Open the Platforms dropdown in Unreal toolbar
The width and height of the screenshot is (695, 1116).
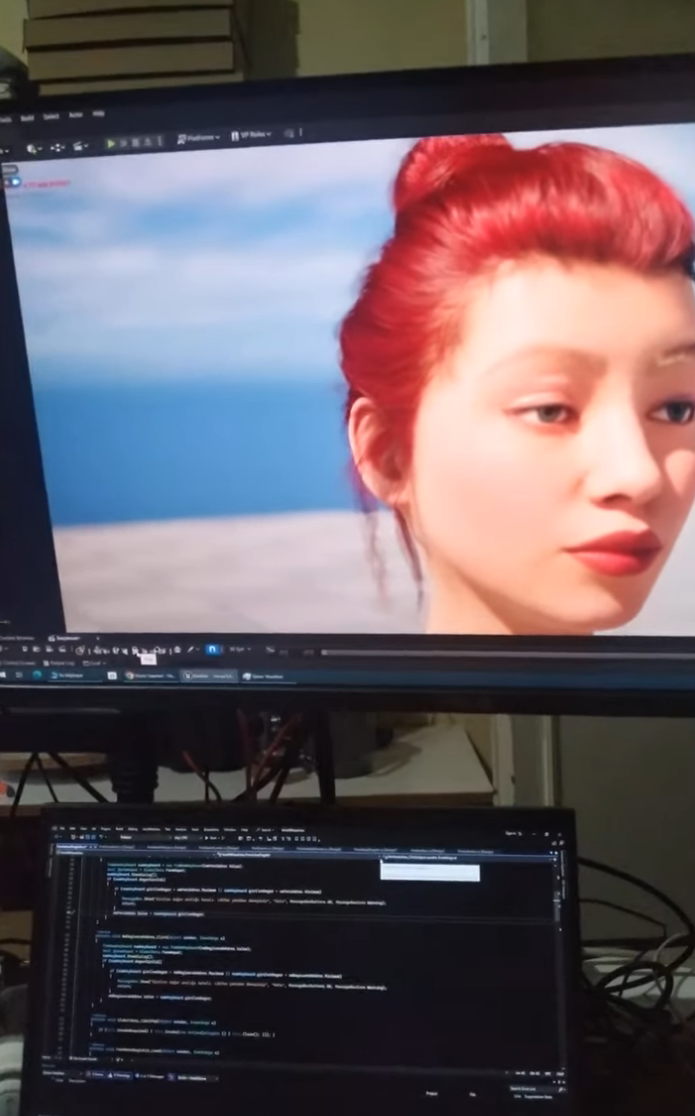pyautogui.click(x=199, y=137)
